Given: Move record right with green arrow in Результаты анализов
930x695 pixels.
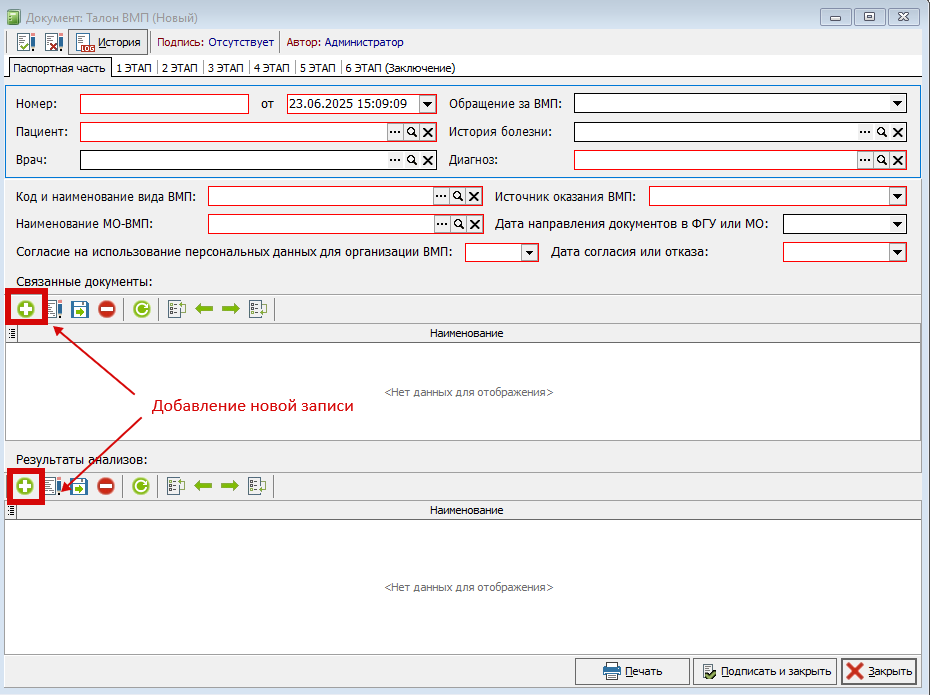Looking at the screenshot, I should pos(230,486).
